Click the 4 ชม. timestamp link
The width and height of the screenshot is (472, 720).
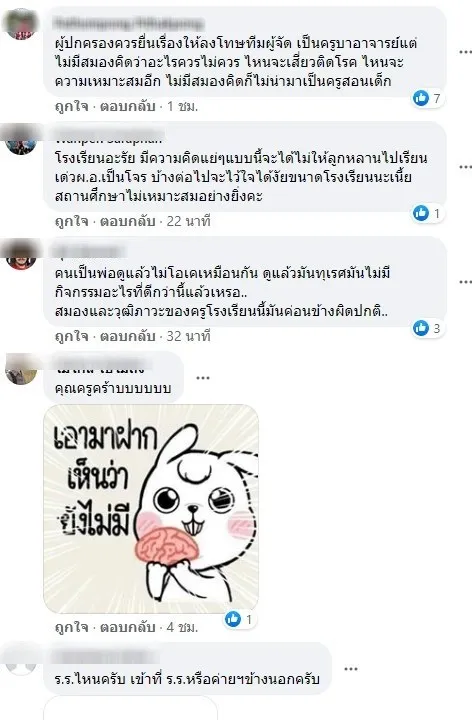point(182,627)
